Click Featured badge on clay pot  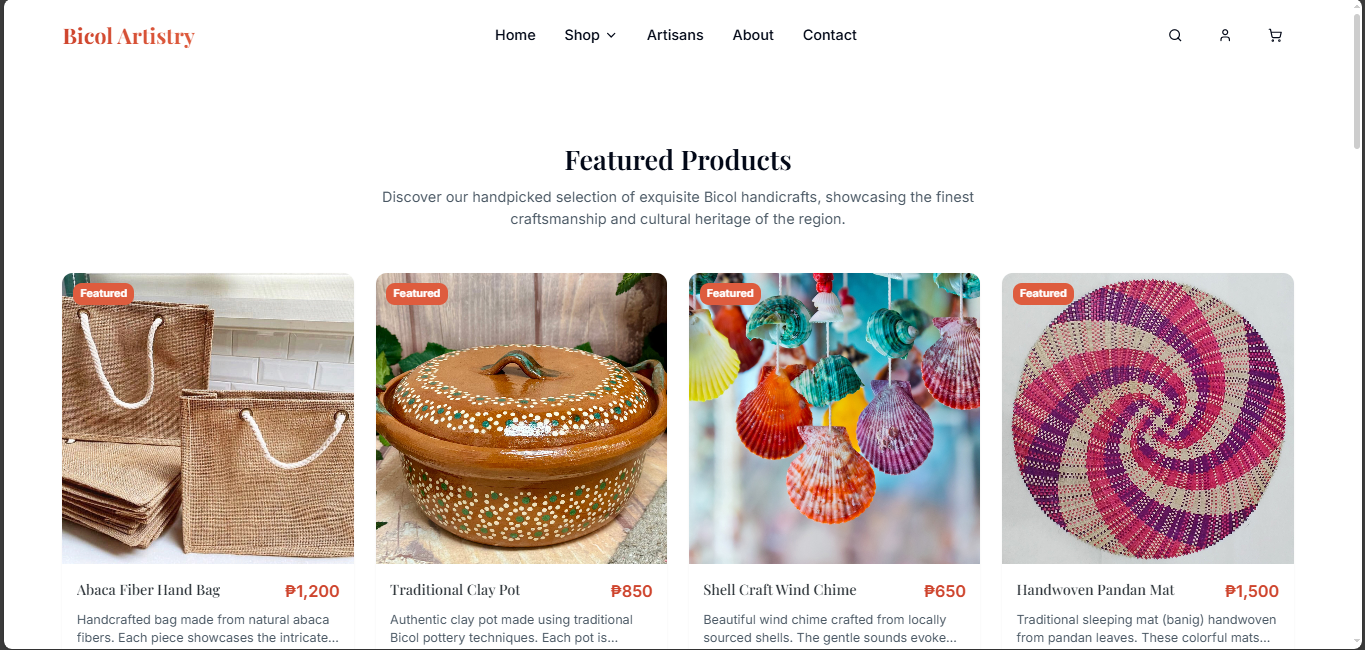point(417,293)
